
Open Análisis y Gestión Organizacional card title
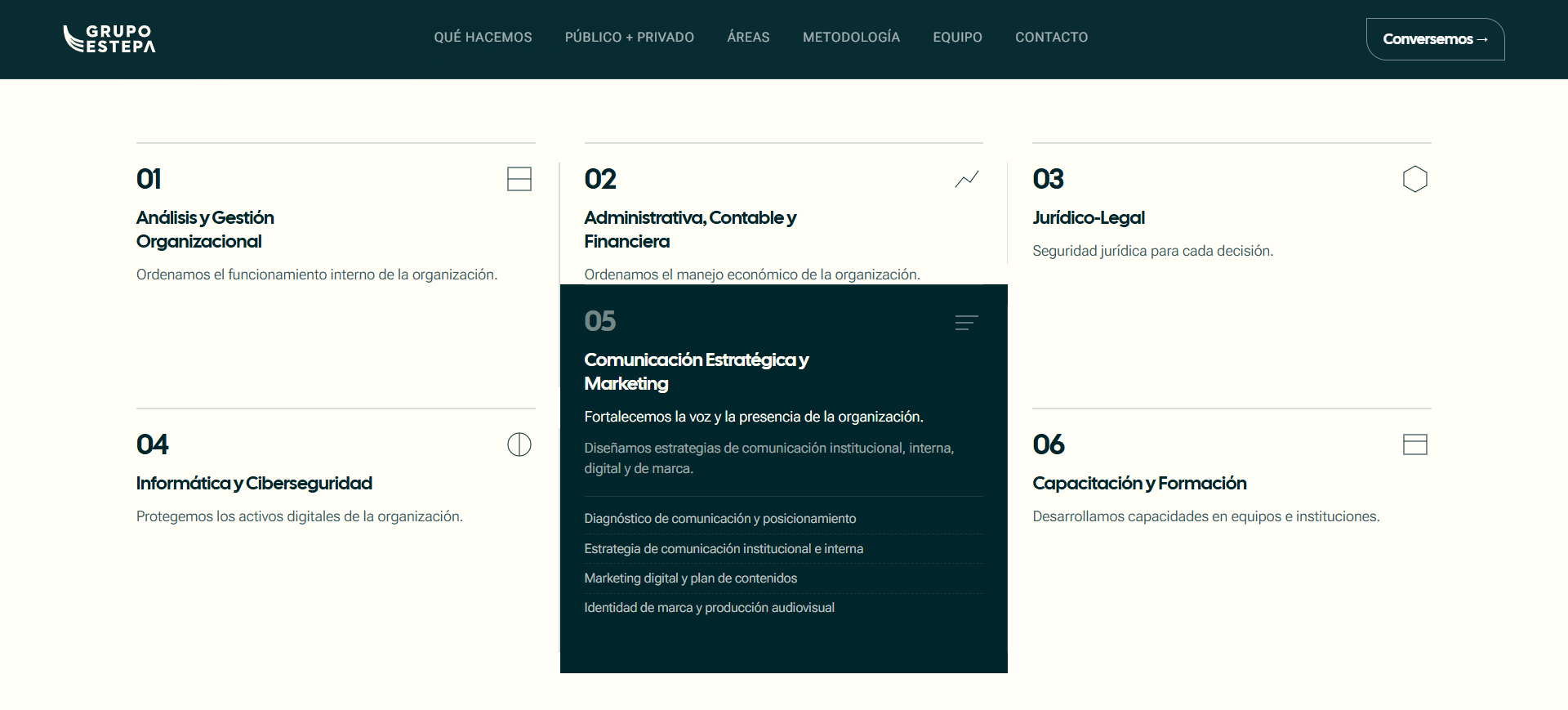205,230
